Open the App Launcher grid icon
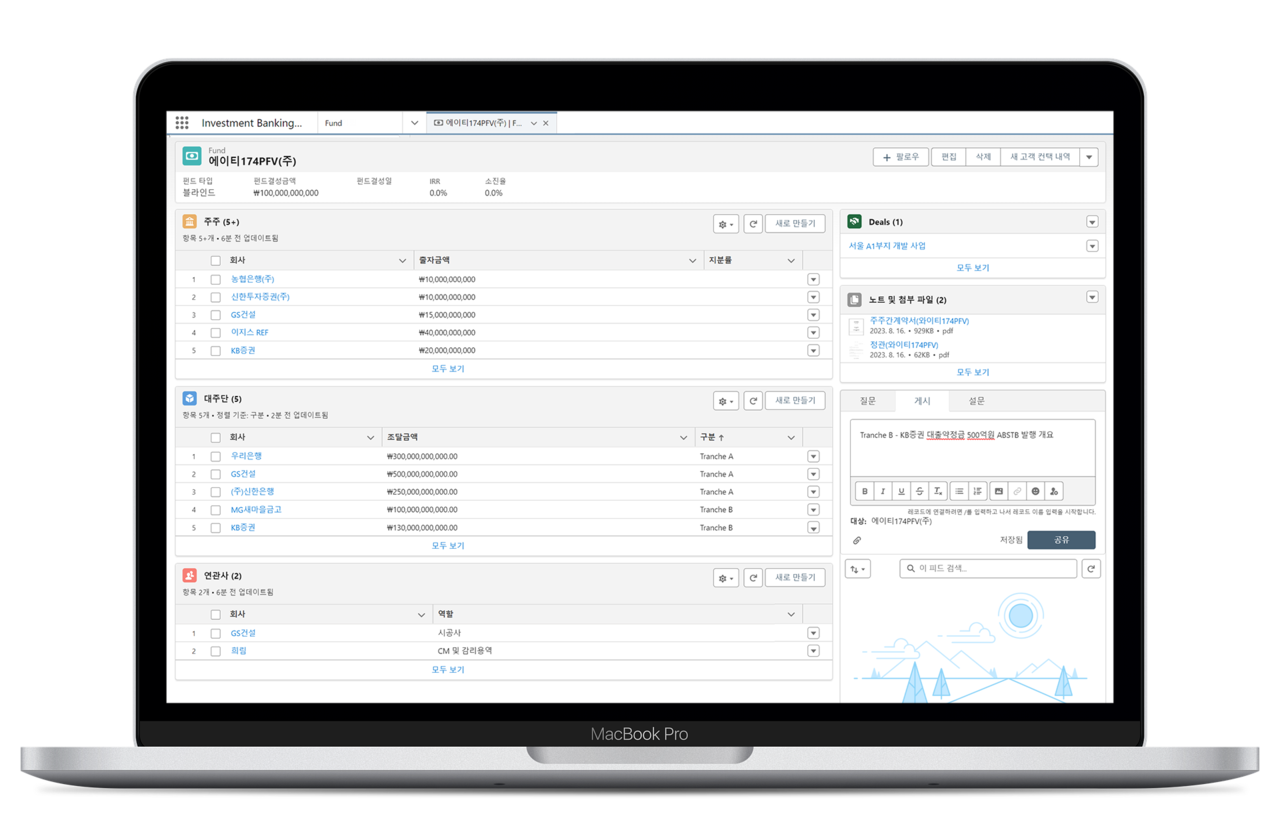The image size is (1280, 814). [182, 123]
